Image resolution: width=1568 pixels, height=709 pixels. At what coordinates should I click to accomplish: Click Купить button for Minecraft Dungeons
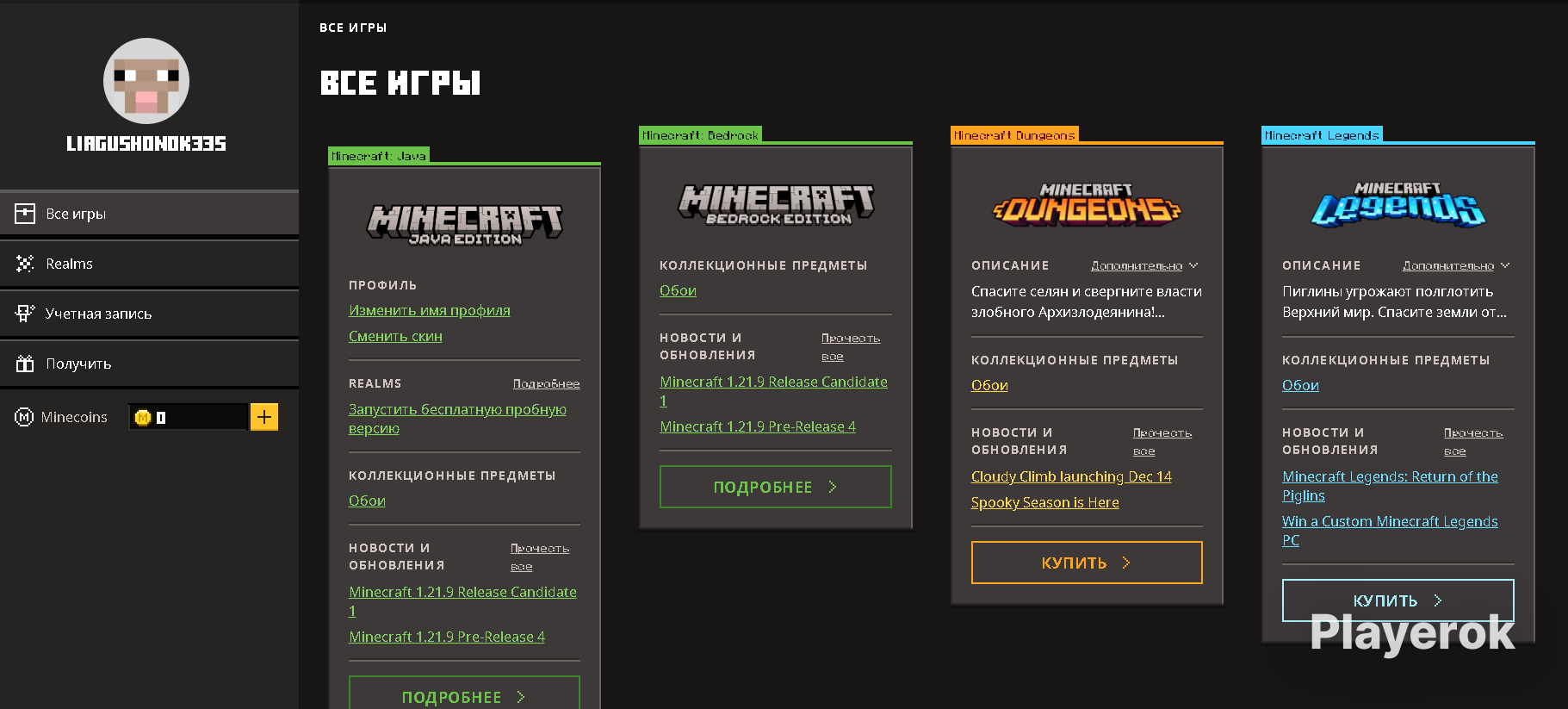pos(1087,563)
